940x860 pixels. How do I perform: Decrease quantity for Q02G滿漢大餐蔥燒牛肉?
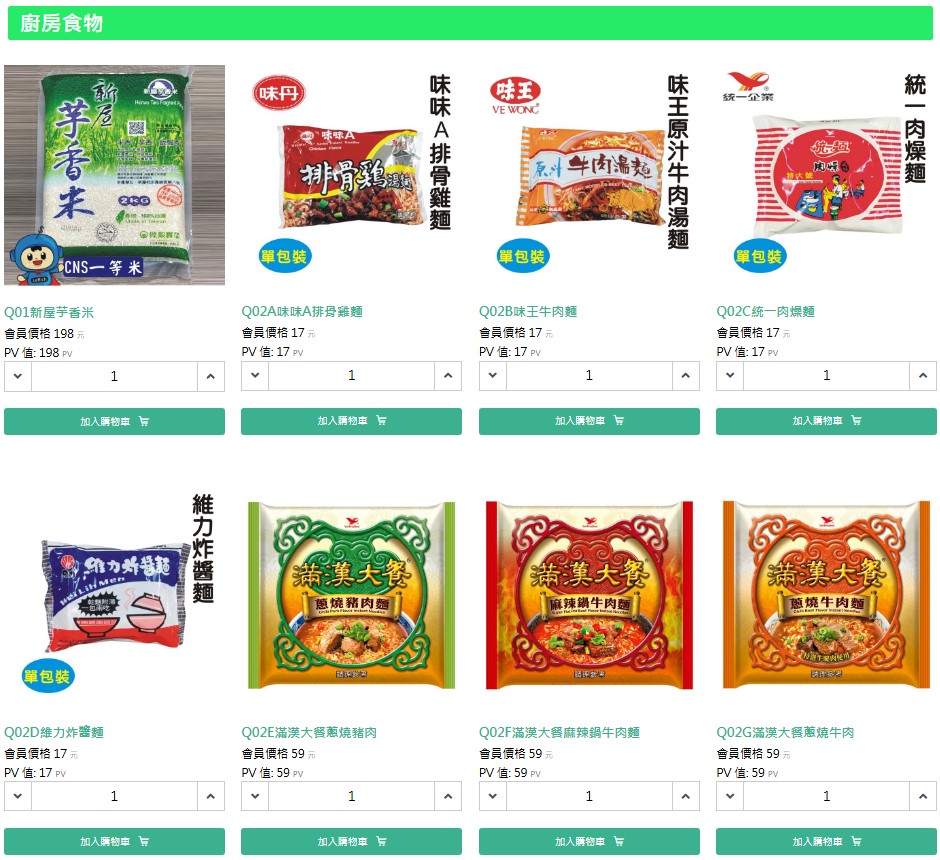730,796
